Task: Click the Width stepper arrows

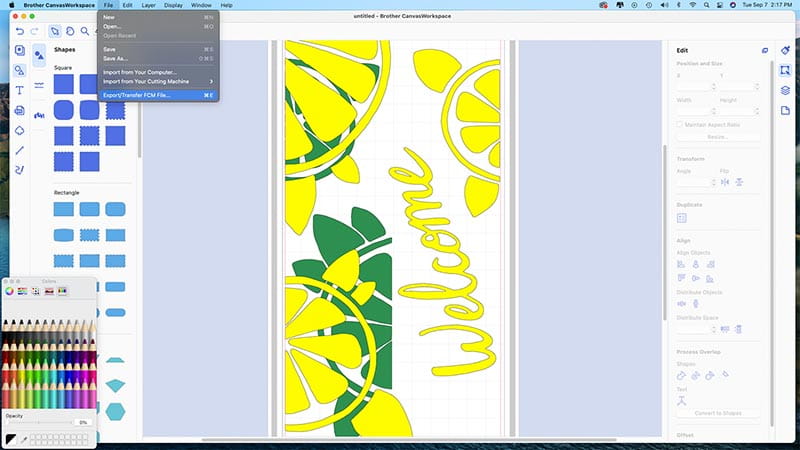Action: (x=714, y=111)
